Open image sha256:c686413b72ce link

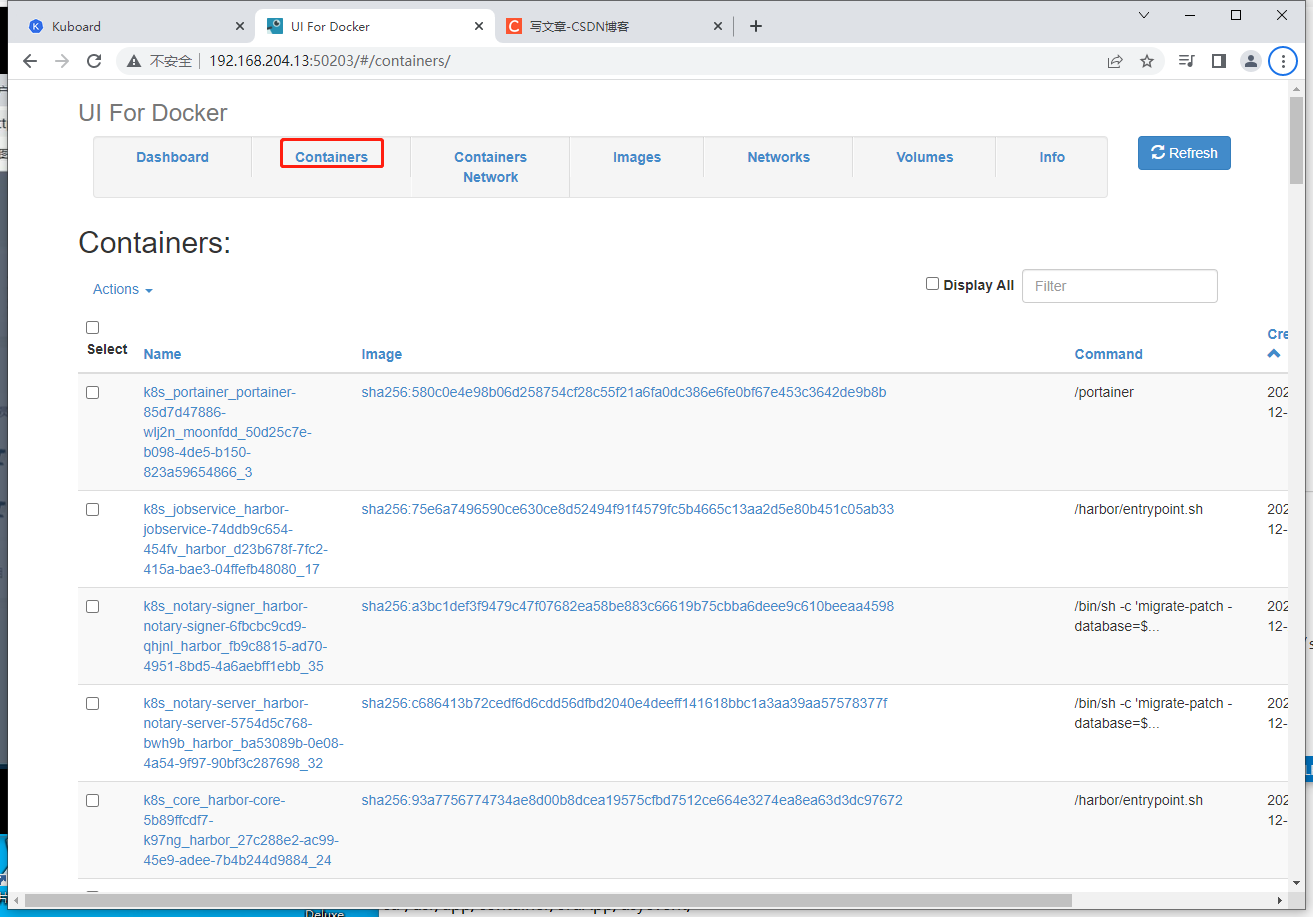(x=625, y=703)
